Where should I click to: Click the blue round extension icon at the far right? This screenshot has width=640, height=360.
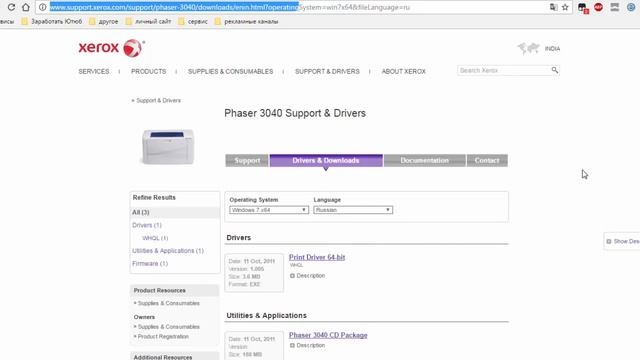631,7
